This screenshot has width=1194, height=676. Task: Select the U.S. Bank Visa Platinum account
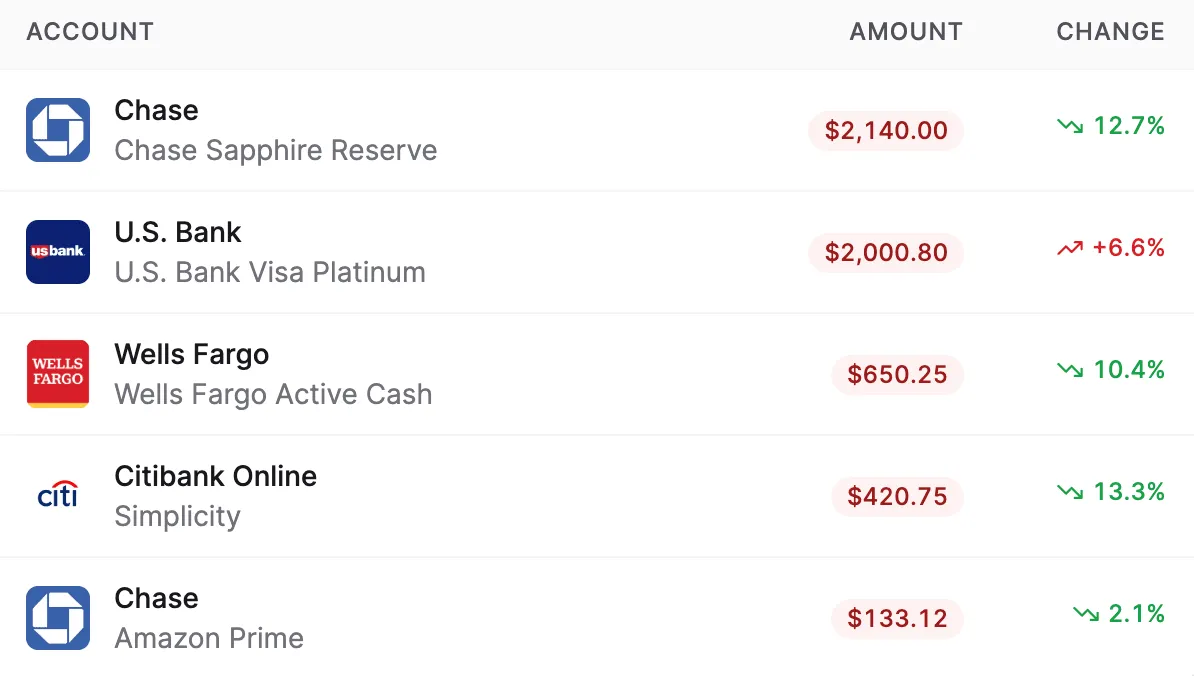[x=270, y=272]
